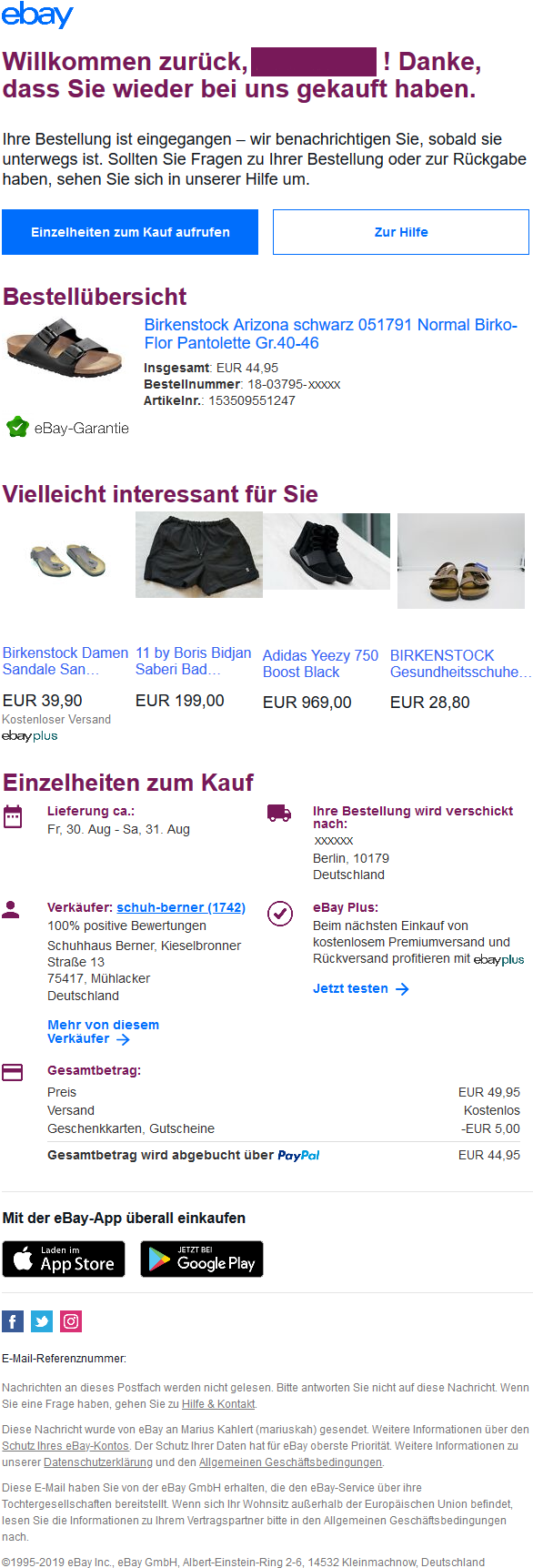This screenshot has height=1568, width=533.
Task: Open the Instagram icon in the footer
Action: click(70, 1321)
